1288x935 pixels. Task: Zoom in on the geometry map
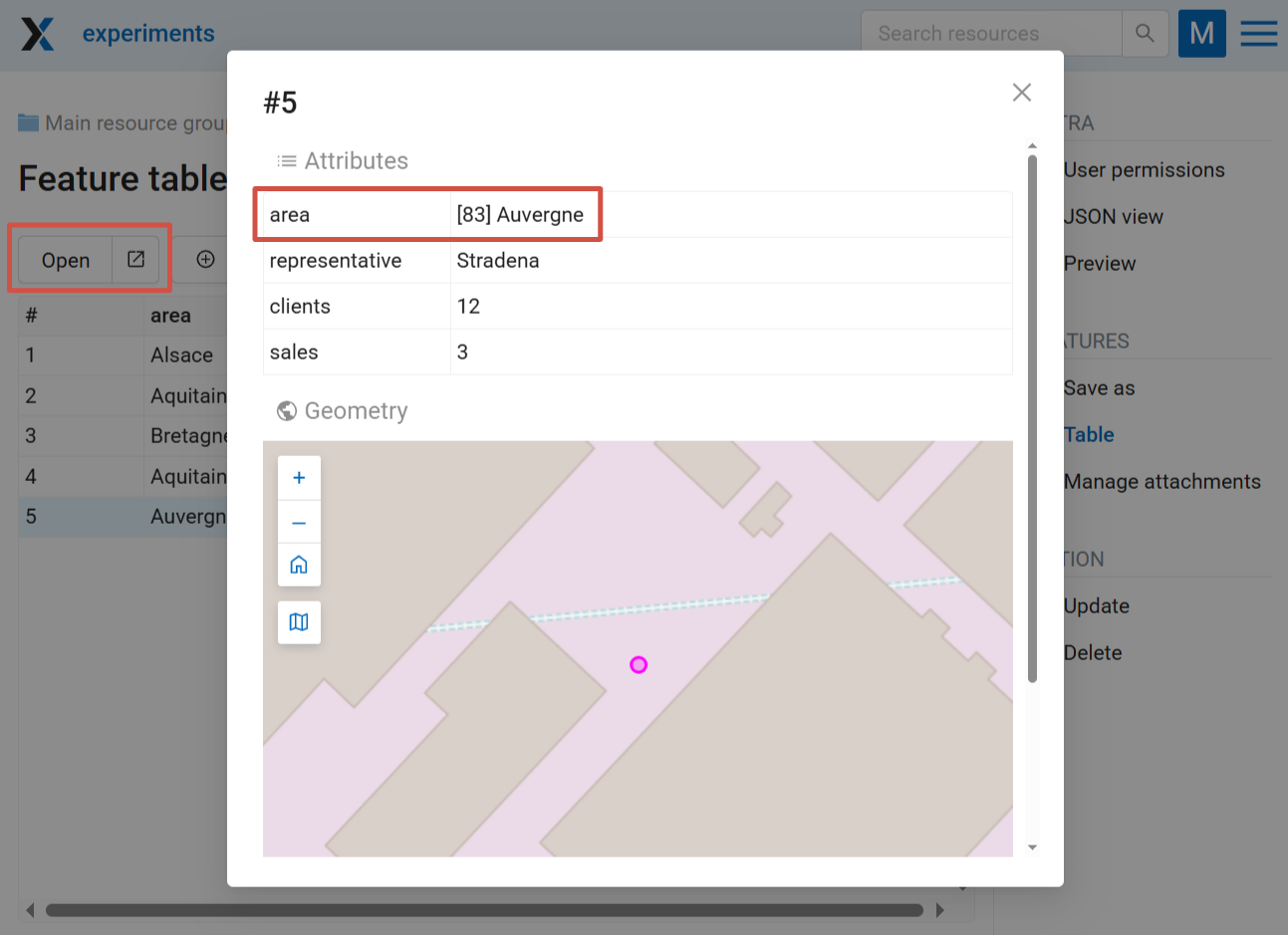(299, 478)
